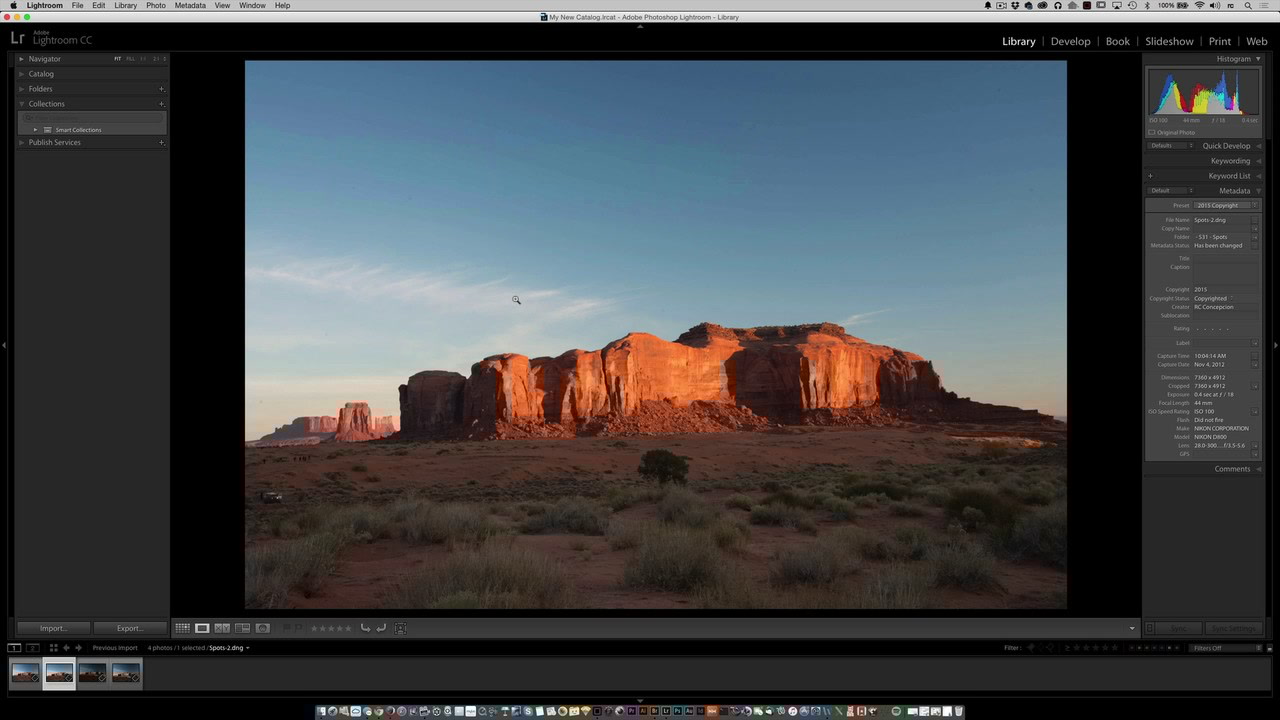Screen dimensions: 1280x720
Task: Collapse the Histogram panel
Action: 1258,58
